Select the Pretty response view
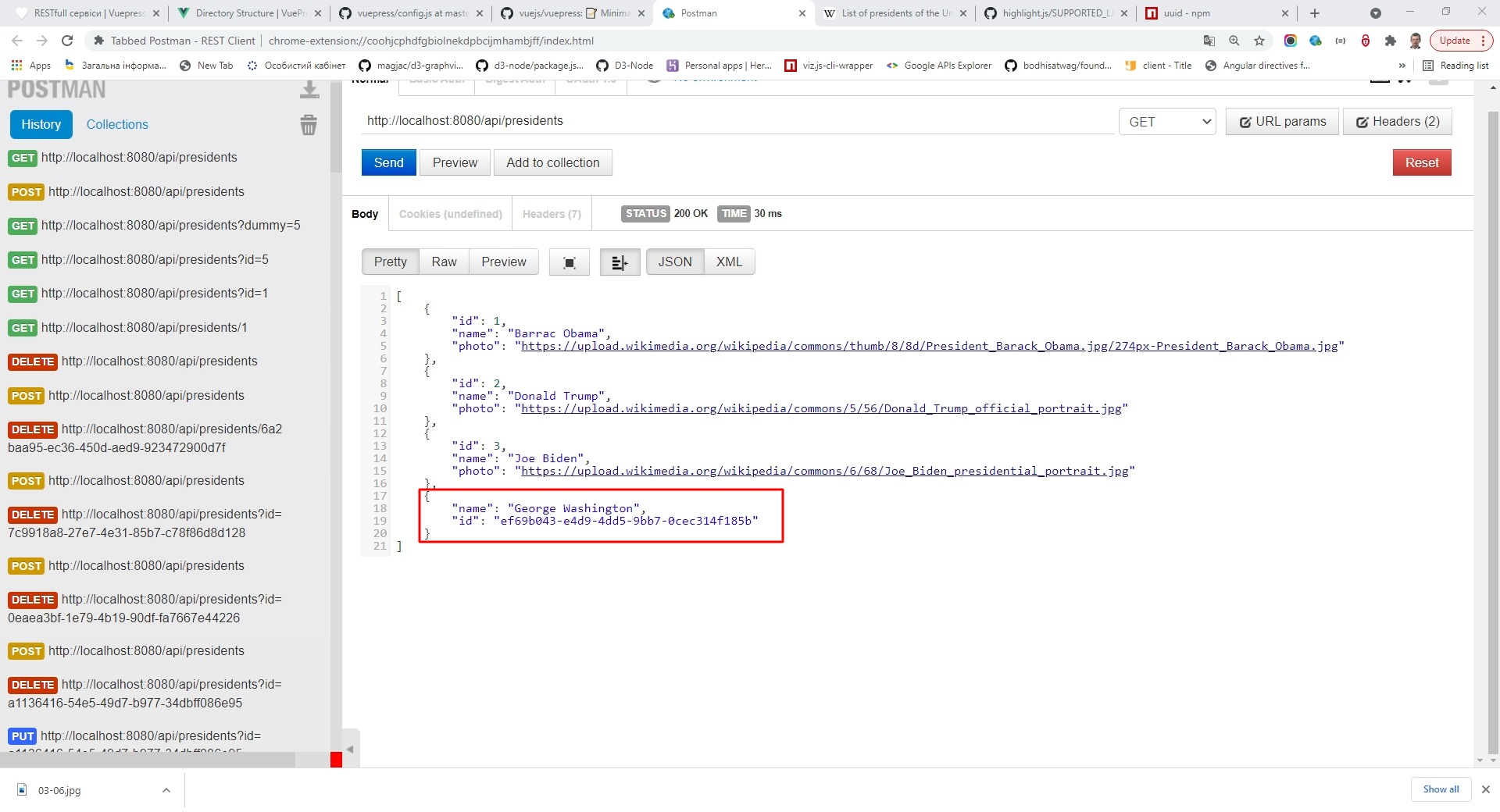 point(390,262)
